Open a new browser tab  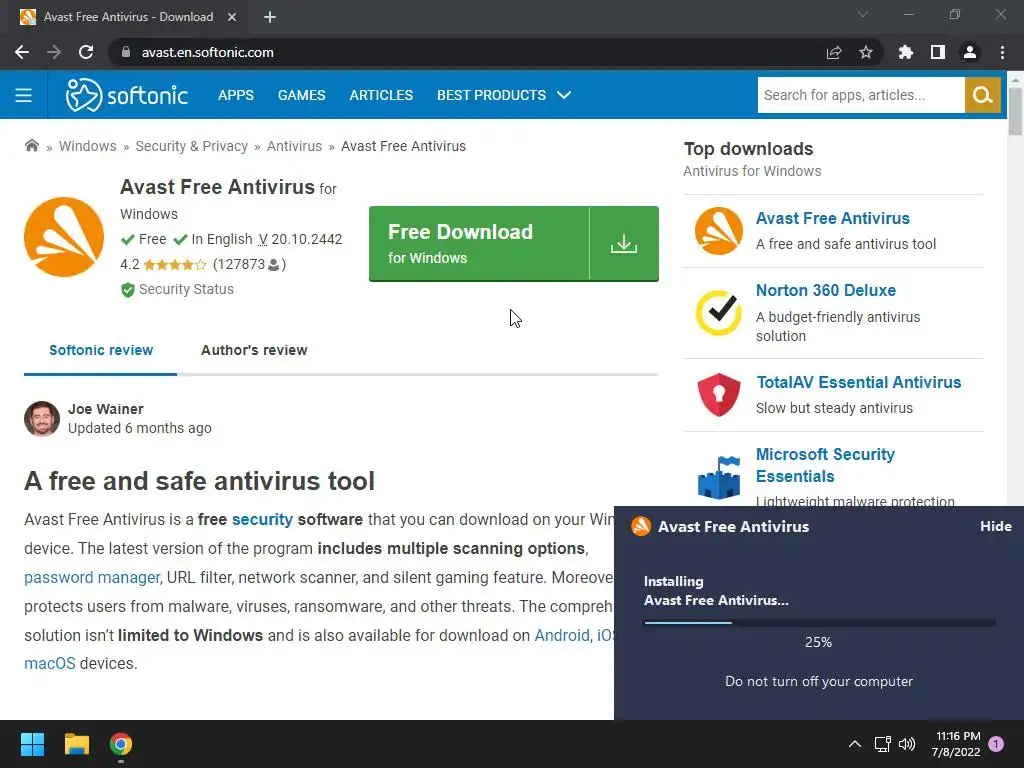270,17
